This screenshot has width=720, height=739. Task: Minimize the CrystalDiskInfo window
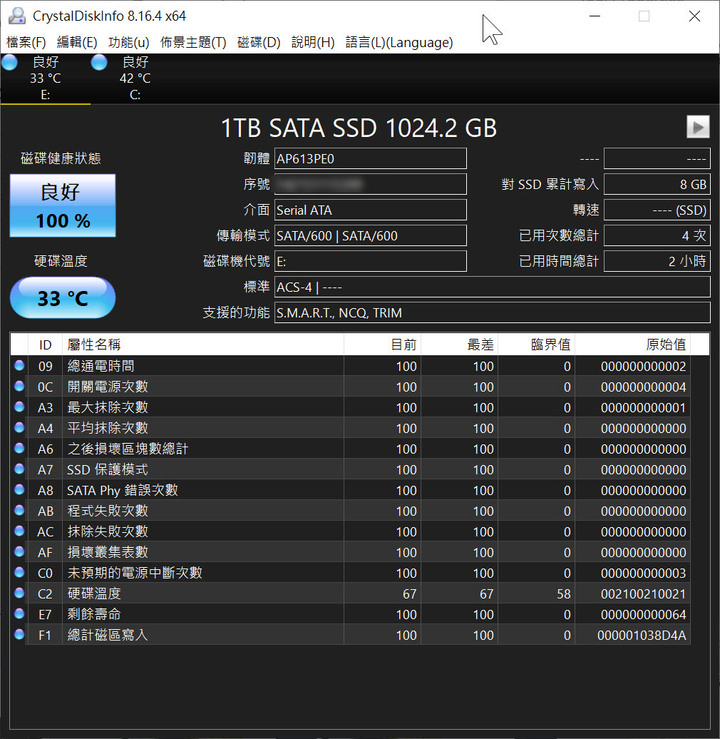point(595,16)
